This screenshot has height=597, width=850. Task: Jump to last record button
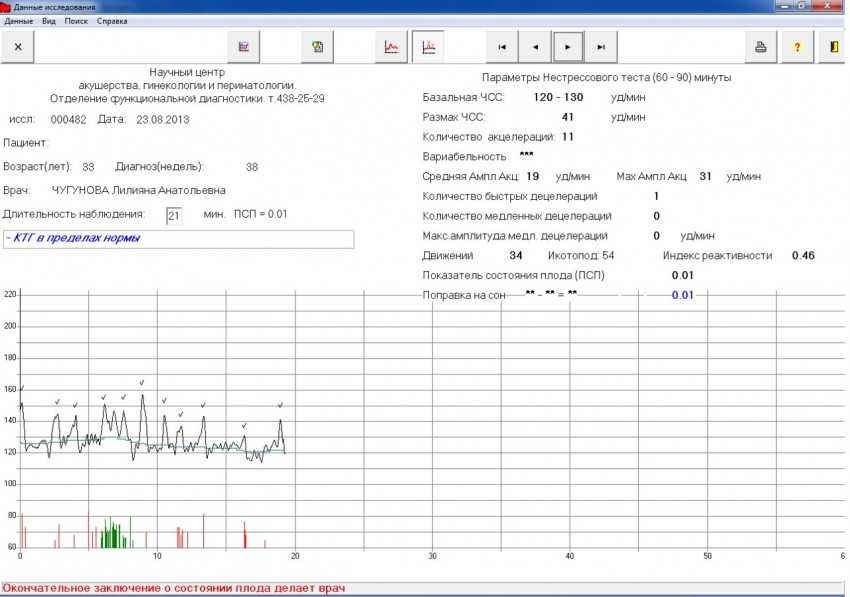coord(600,47)
